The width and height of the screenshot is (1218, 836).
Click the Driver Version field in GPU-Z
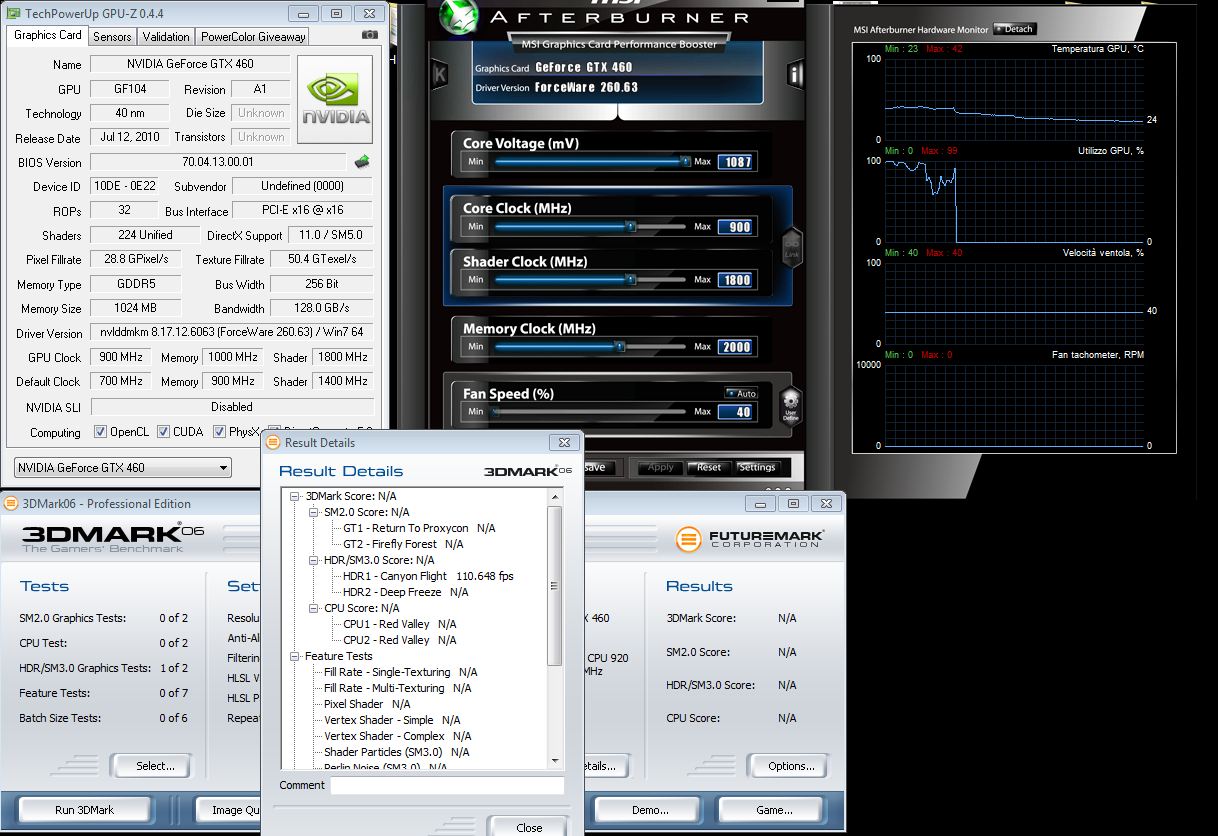(x=232, y=332)
